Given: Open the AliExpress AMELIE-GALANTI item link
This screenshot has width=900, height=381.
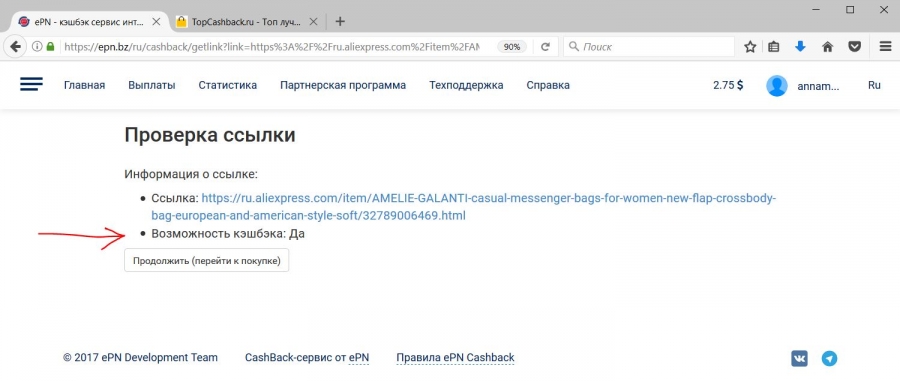Looking at the screenshot, I should tap(463, 207).
